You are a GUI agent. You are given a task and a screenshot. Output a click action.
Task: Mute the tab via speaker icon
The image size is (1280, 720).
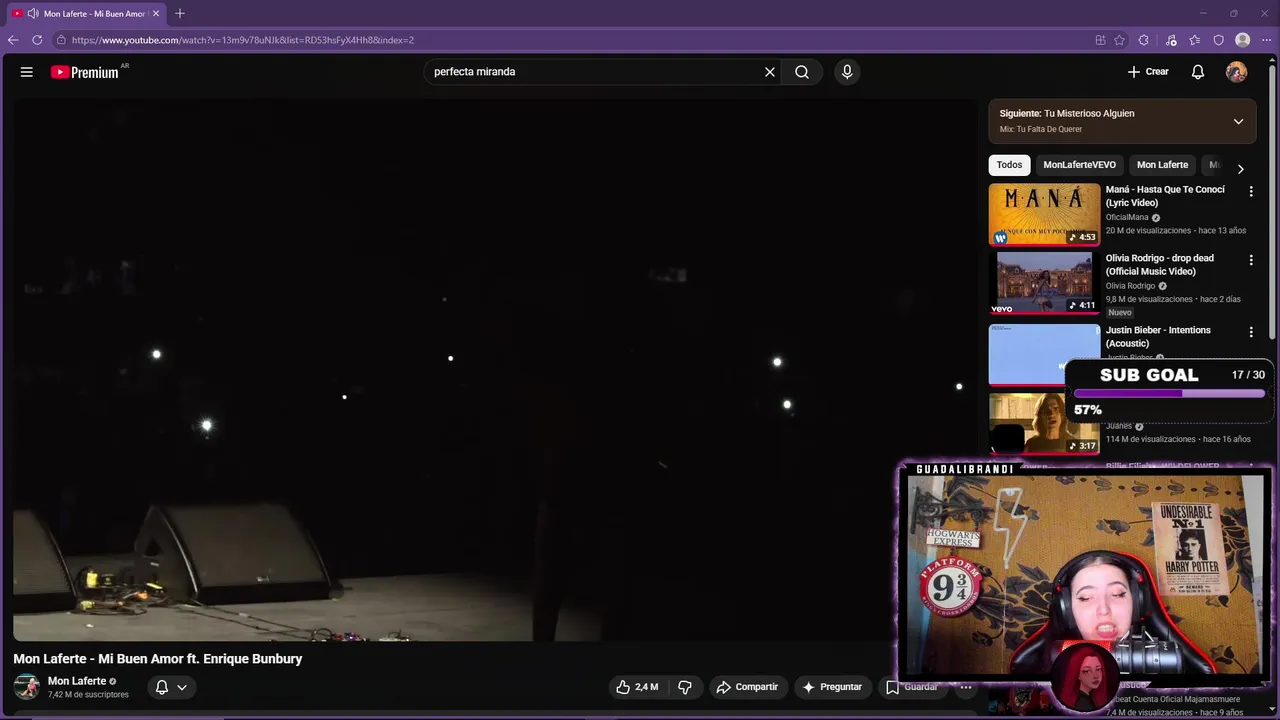[33, 14]
